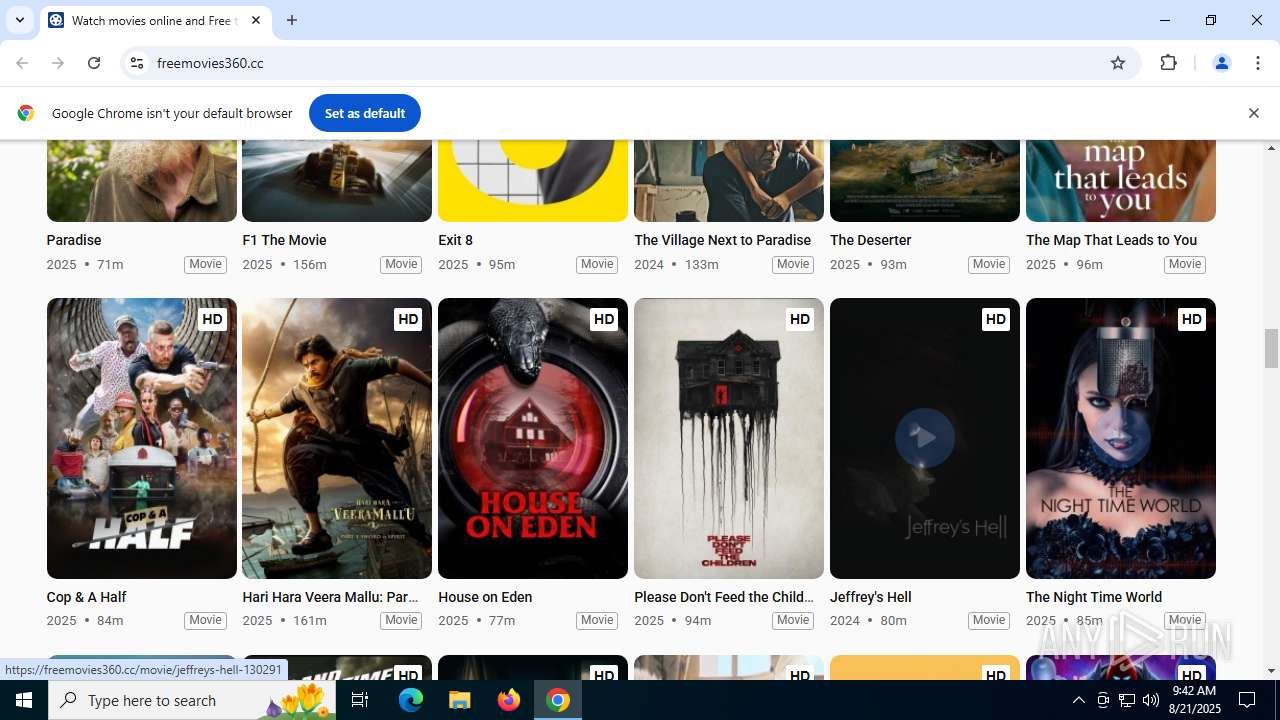Click The Night Time World title
Screen dimensions: 1280x720
[x=1093, y=597]
